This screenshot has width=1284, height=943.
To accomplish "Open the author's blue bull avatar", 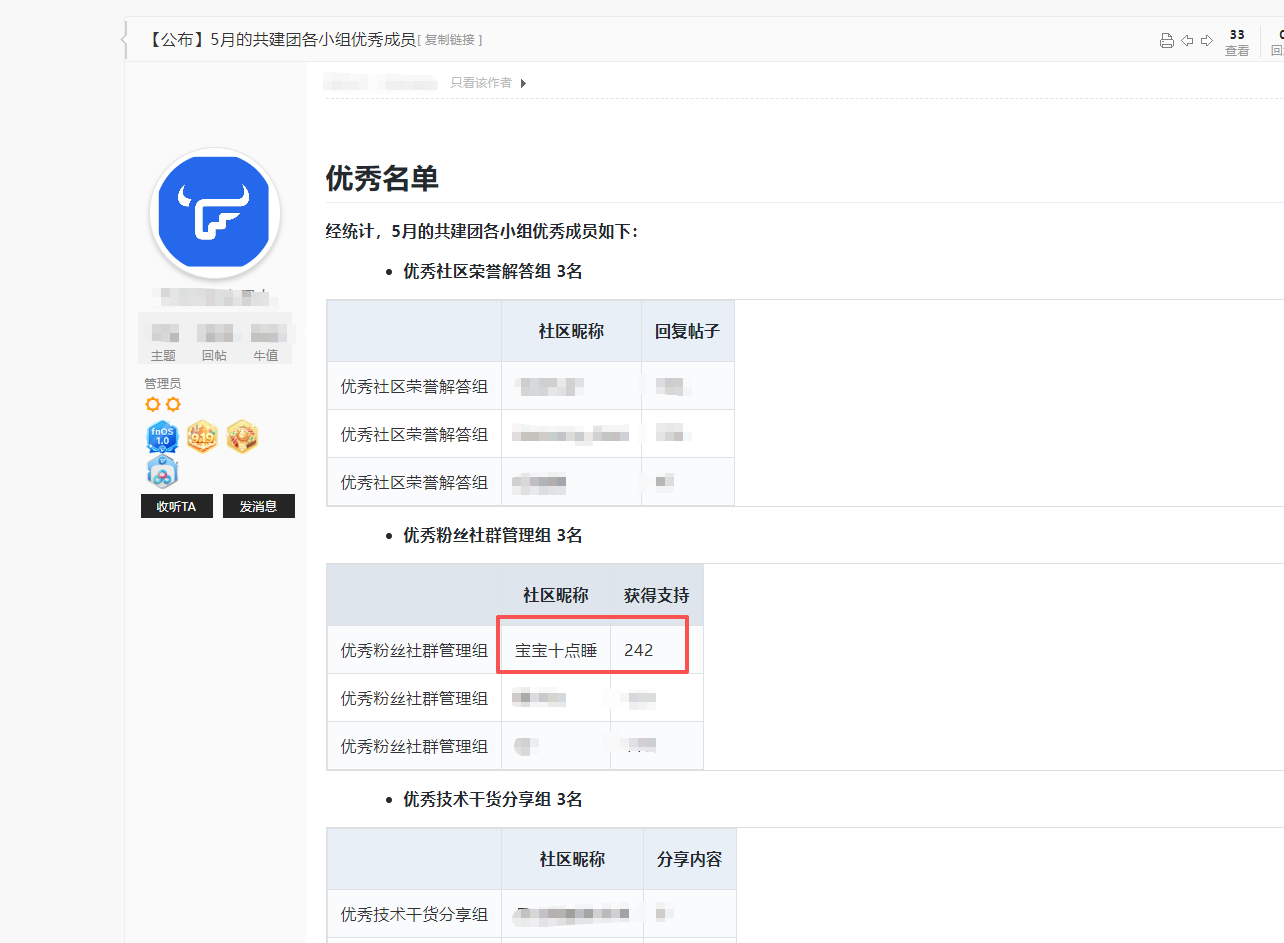I will pyautogui.click(x=215, y=213).
